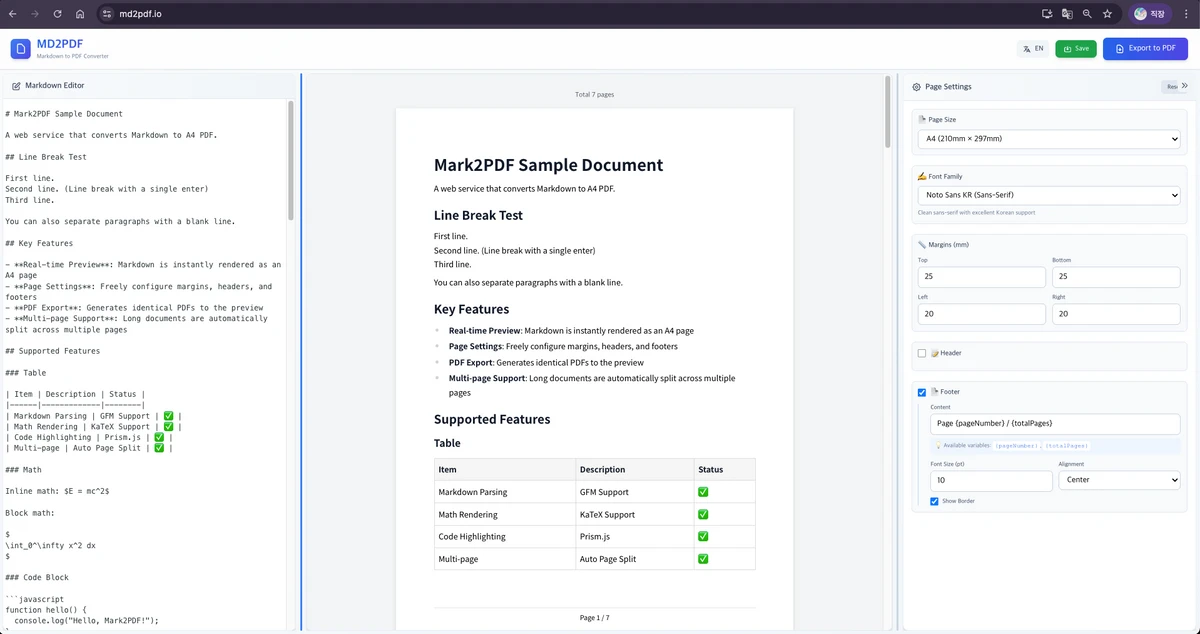Bookmark this page with the star icon
The width and height of the screenshot is (1200, 634).
point(1107,14)
